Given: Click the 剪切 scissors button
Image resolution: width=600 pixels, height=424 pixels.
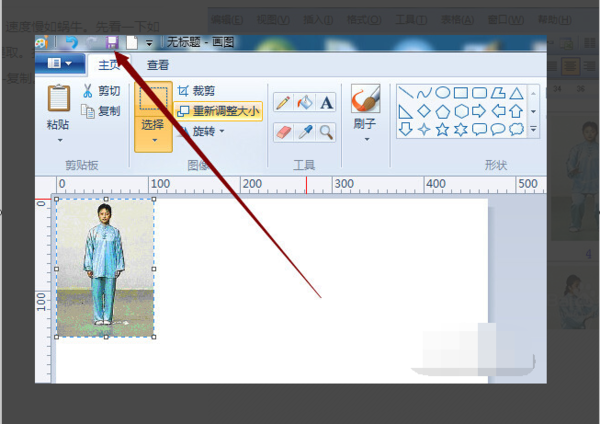Looking at the screenshot, I should click(101, 91).
